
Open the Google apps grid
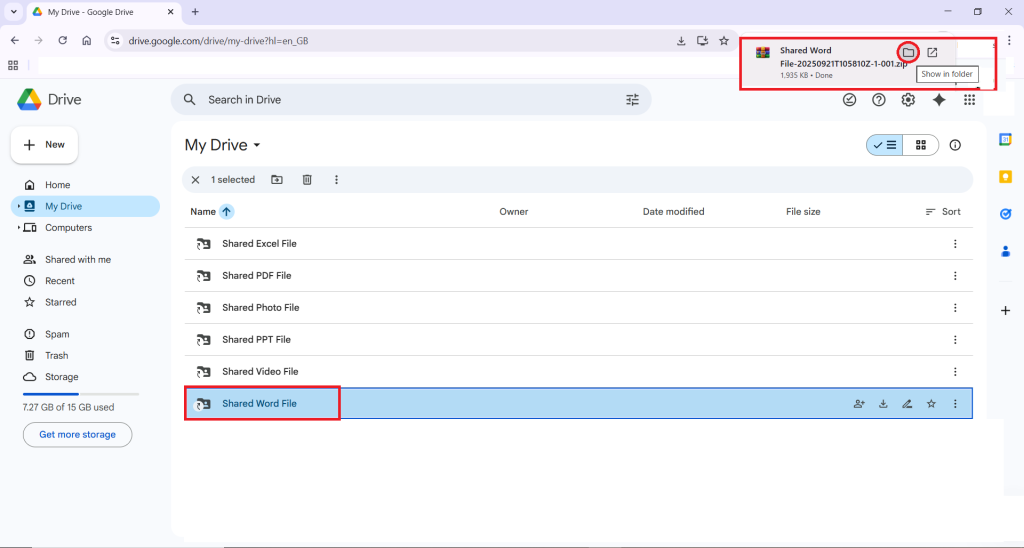tap(969, 100)
